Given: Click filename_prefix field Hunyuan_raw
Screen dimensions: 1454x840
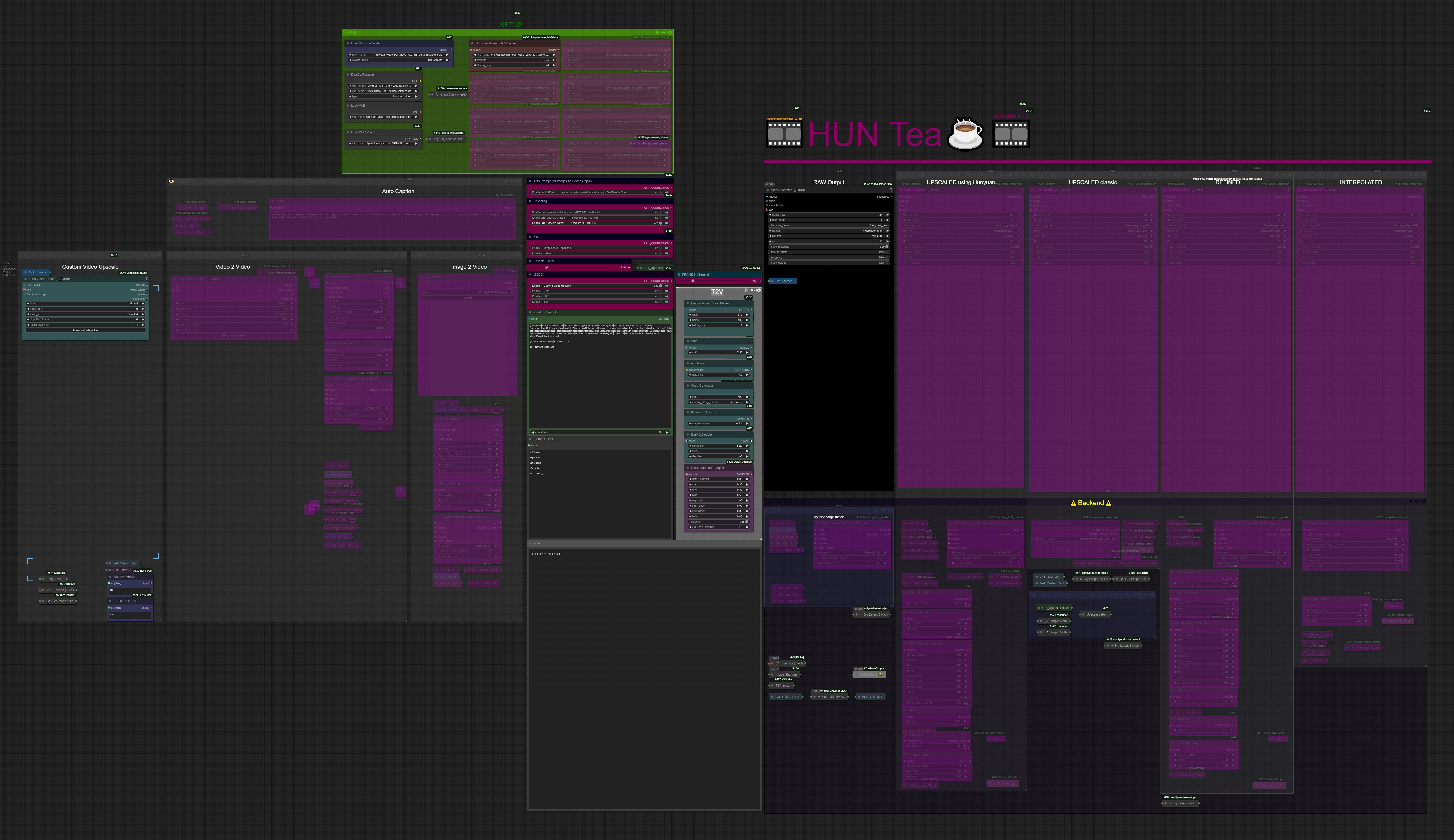Looking at the screenshot, I should click(829, 226).
